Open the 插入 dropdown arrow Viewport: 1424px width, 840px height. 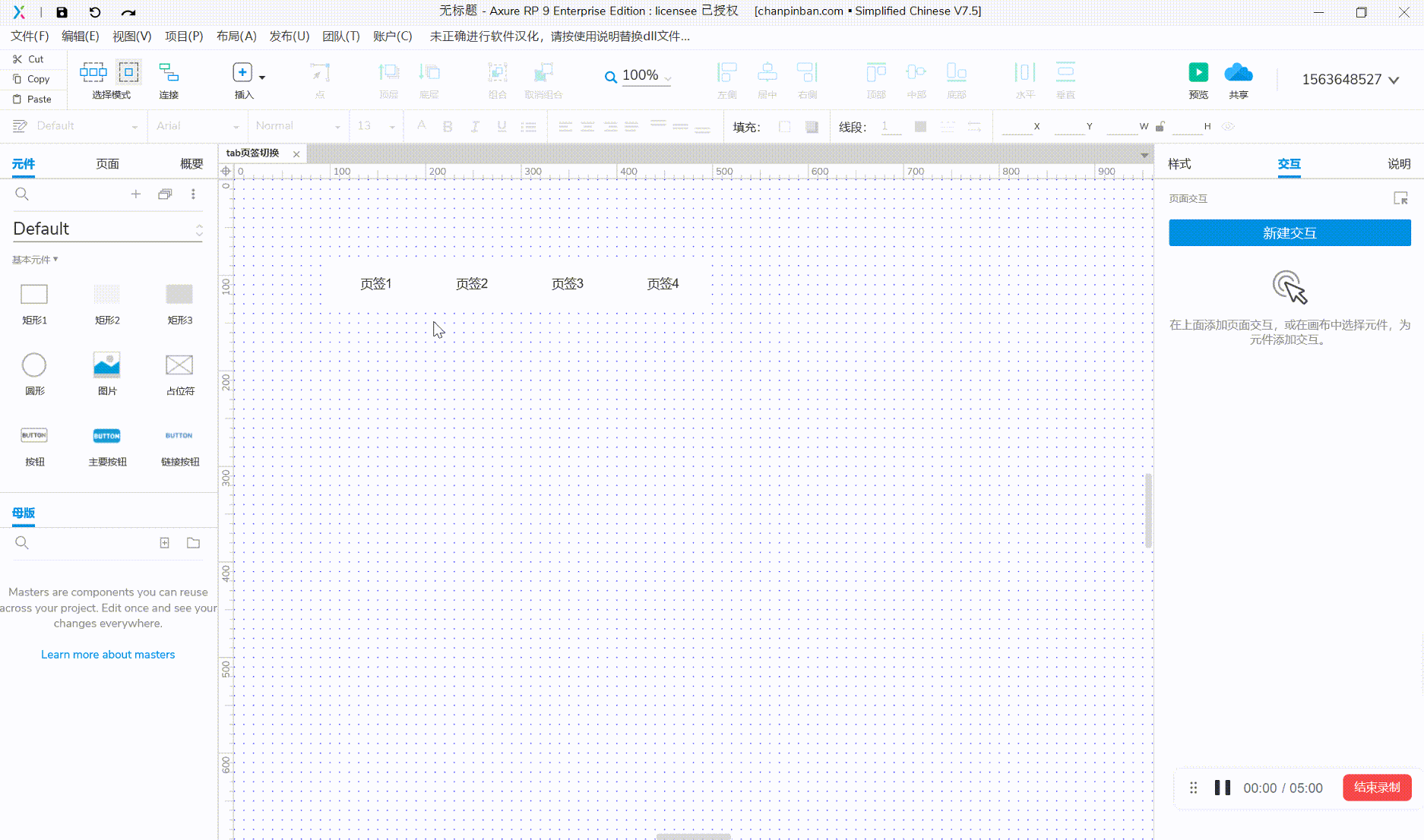click(262, 77)
